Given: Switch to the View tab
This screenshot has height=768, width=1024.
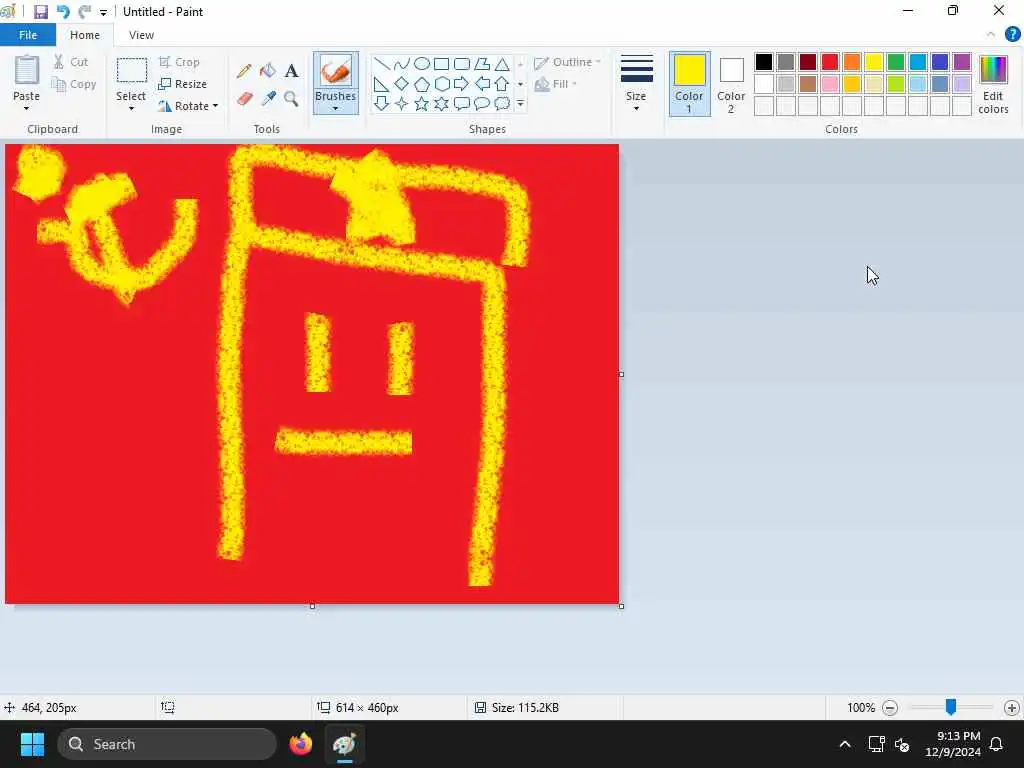Looking at the screenshot, I should (141, 35).
